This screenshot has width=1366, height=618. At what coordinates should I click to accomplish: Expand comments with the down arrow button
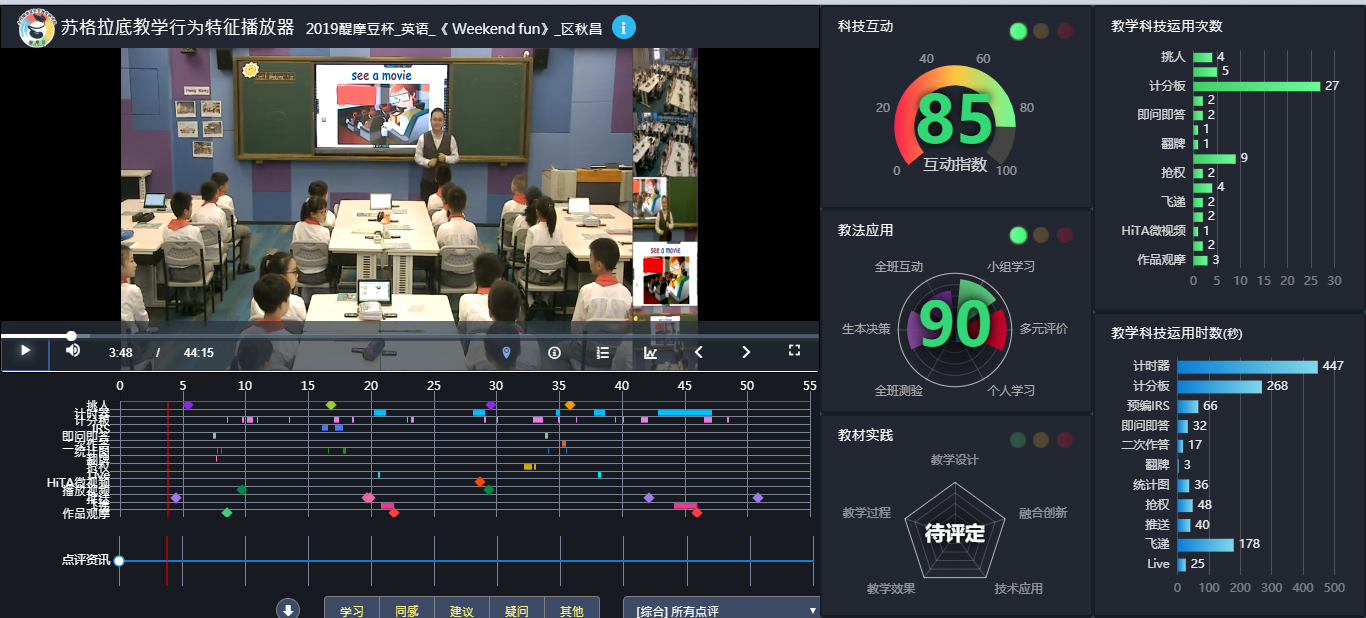(288, 609)
